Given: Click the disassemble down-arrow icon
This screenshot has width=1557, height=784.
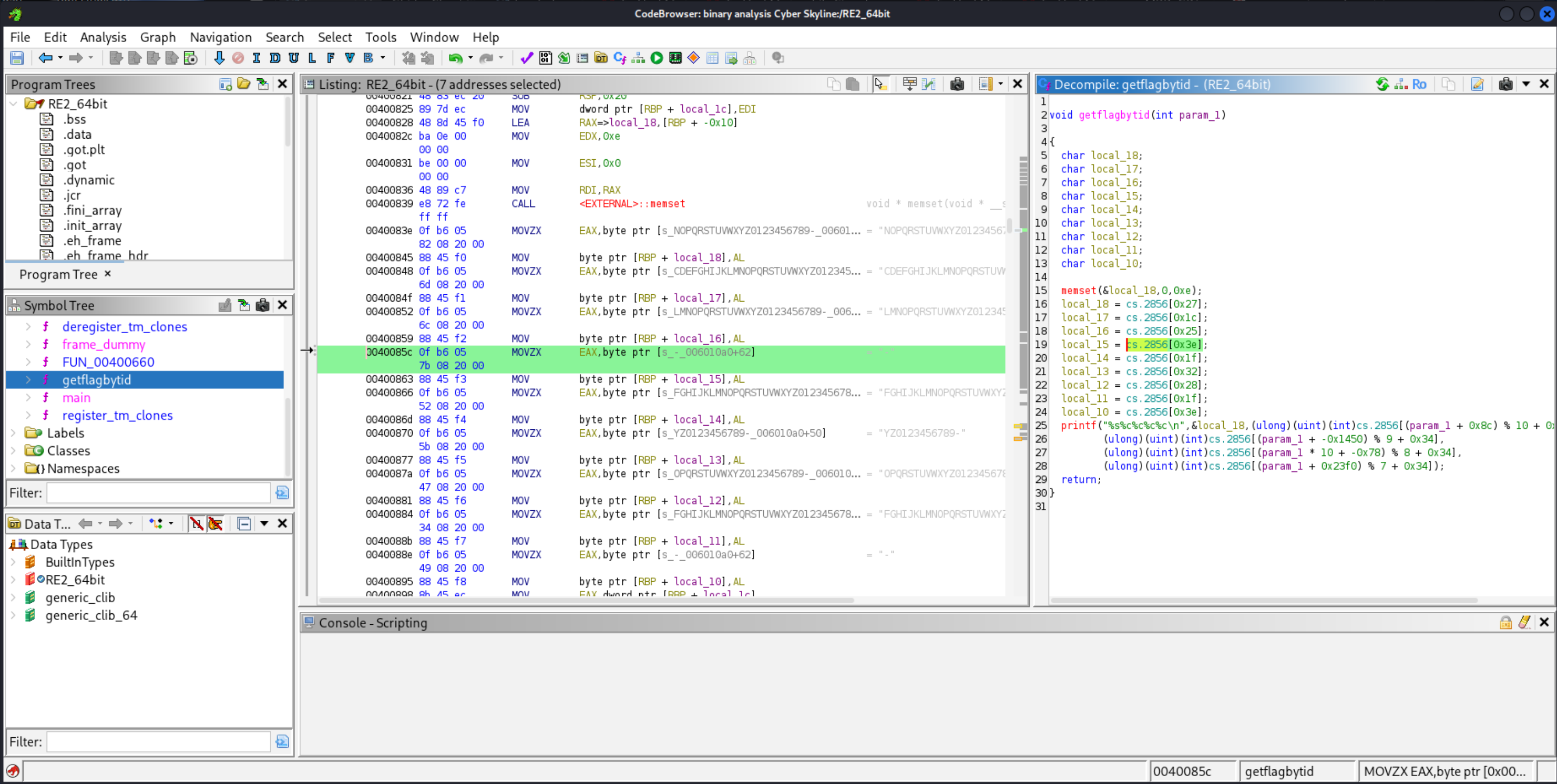Looking at the screenshot, I should pos(219,58).
